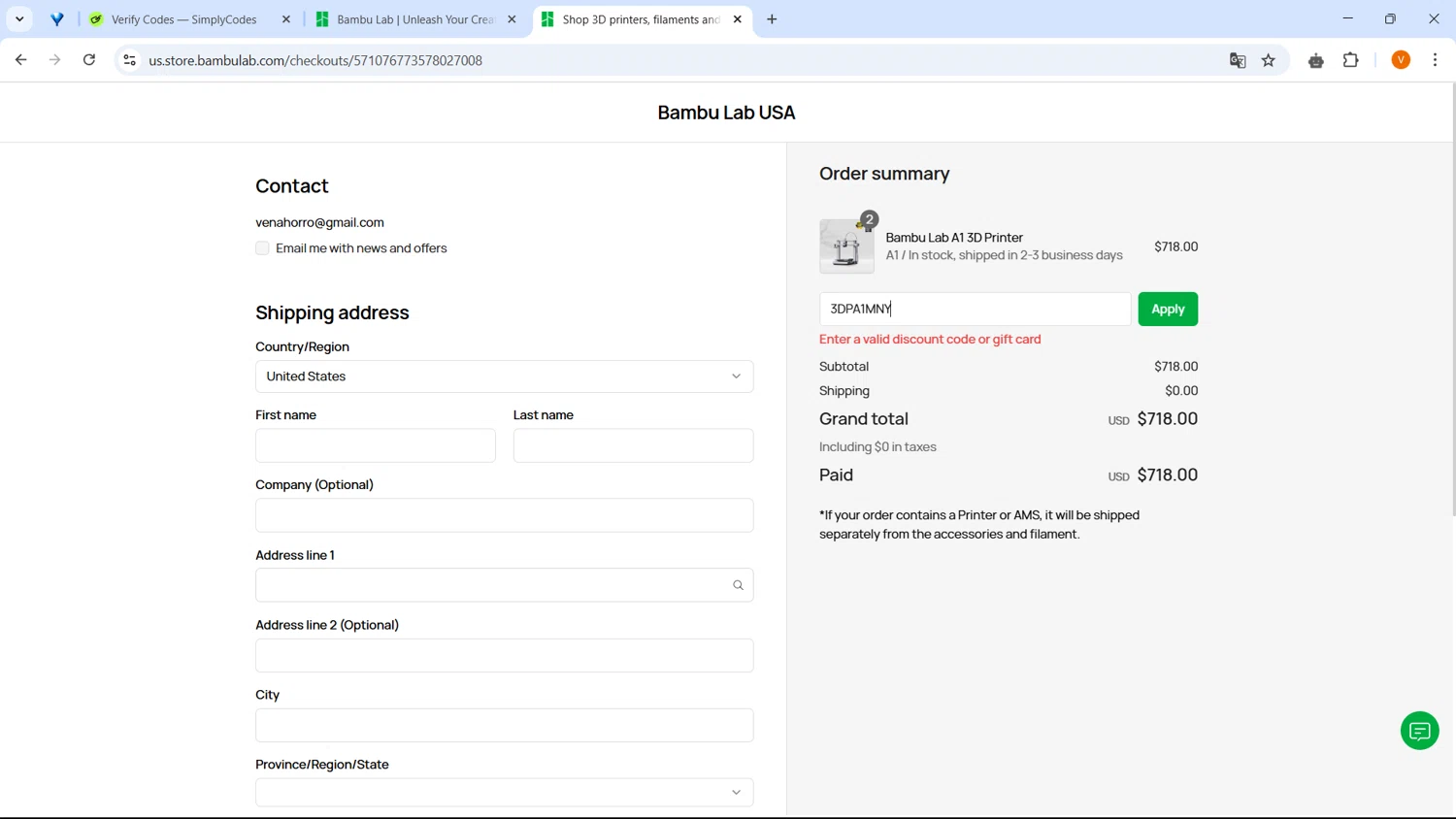Bookmark this page with the star icon
Screen dimensions: 1456x819
1269,60
